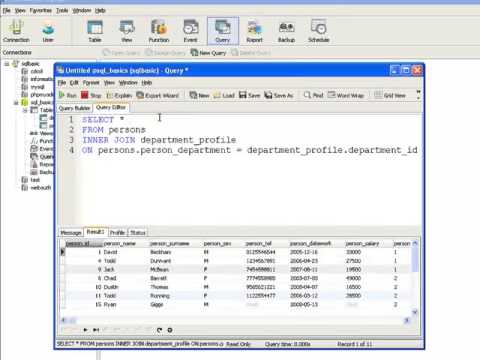
Task: Jump to last record navigation button
Action: [x=96, y=330]
